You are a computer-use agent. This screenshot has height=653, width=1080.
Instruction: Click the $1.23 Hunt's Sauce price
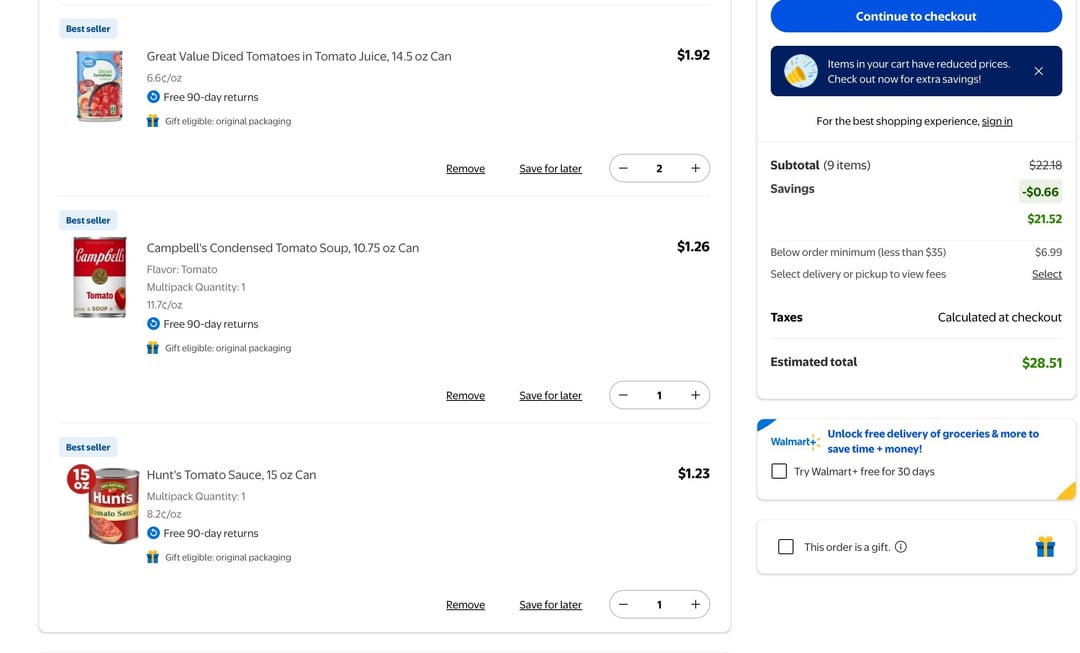point(694,473)
